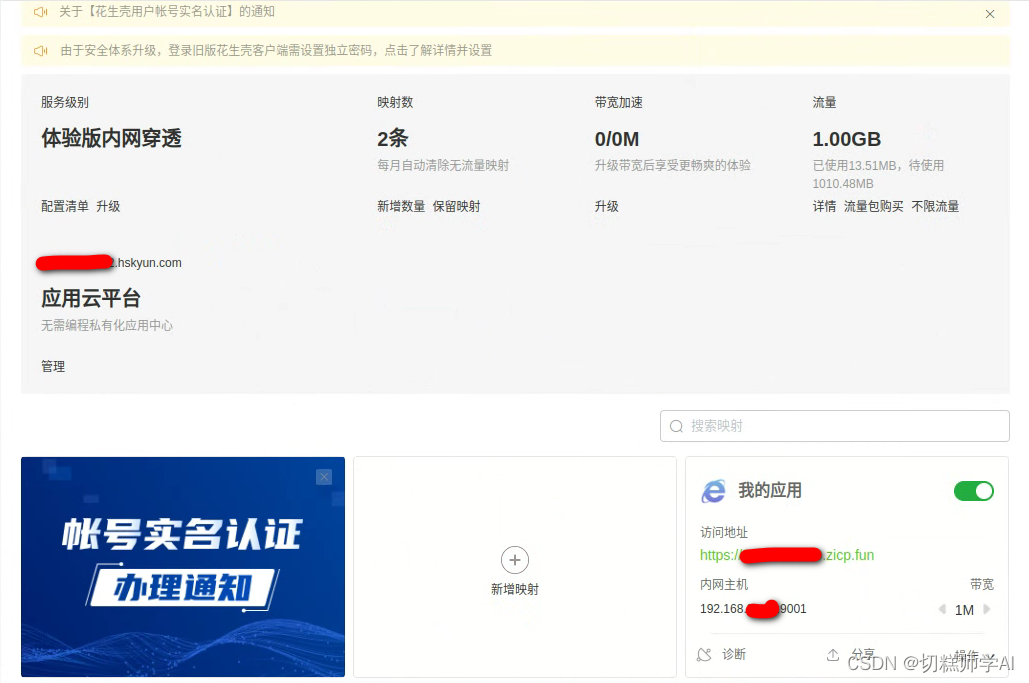The height and width of the screenshot is (683, 1029).
Task: Click 流量包购买 link
Action: (x=873, y=206)
